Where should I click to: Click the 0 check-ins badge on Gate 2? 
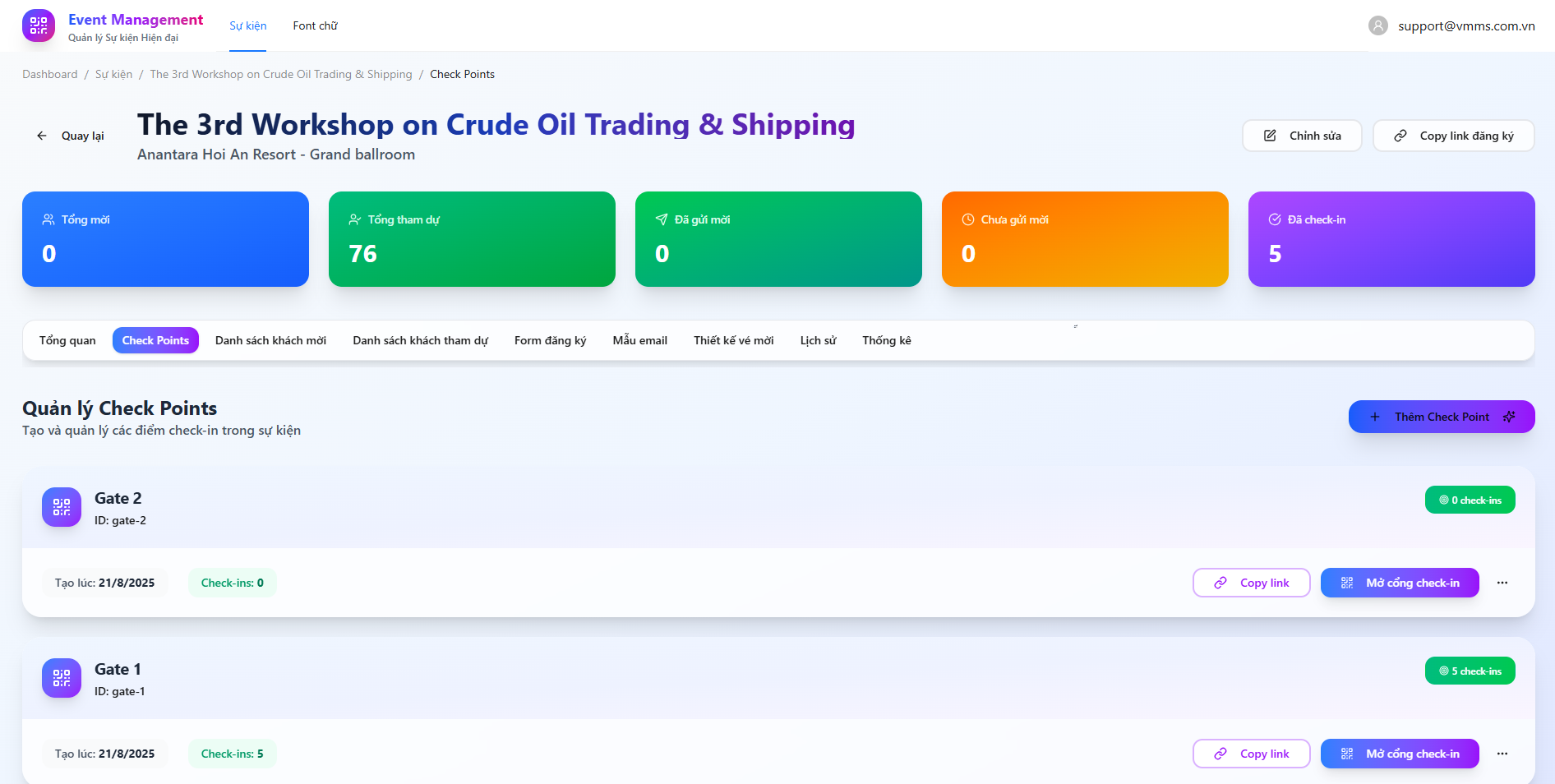(x=1470, y=500)
